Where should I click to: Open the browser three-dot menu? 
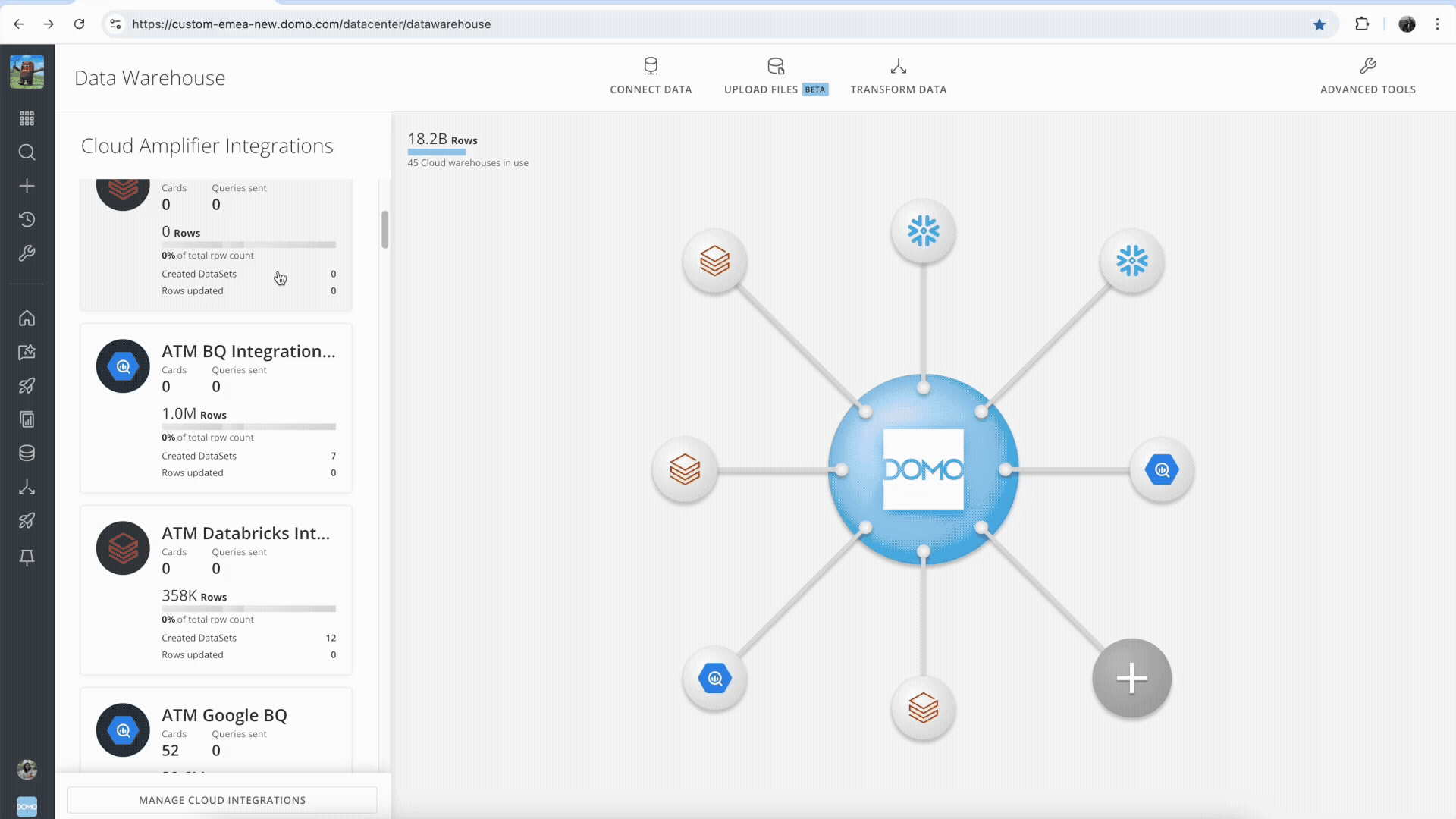pos(1437,24)
